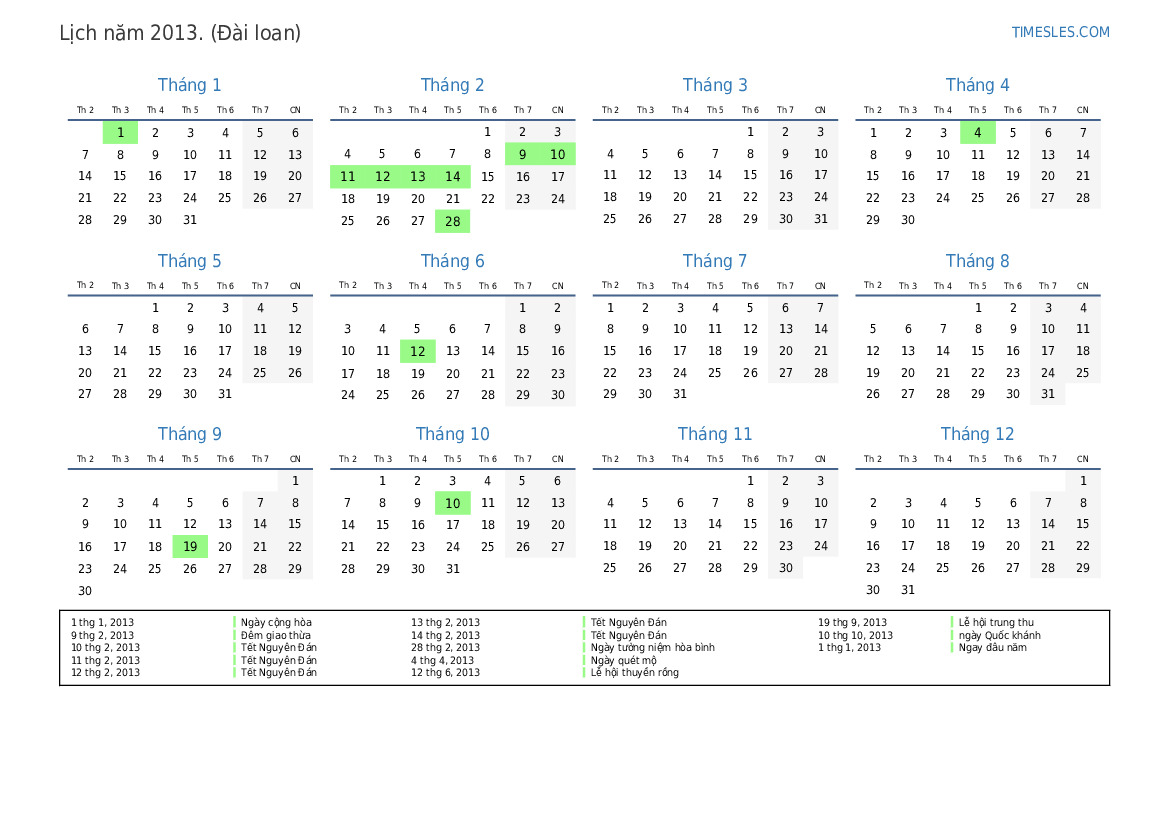Screen dimensions: 1169x827
Task: Click highlighted day 10 in Tháng 10
Action: [x=453, y=503]
